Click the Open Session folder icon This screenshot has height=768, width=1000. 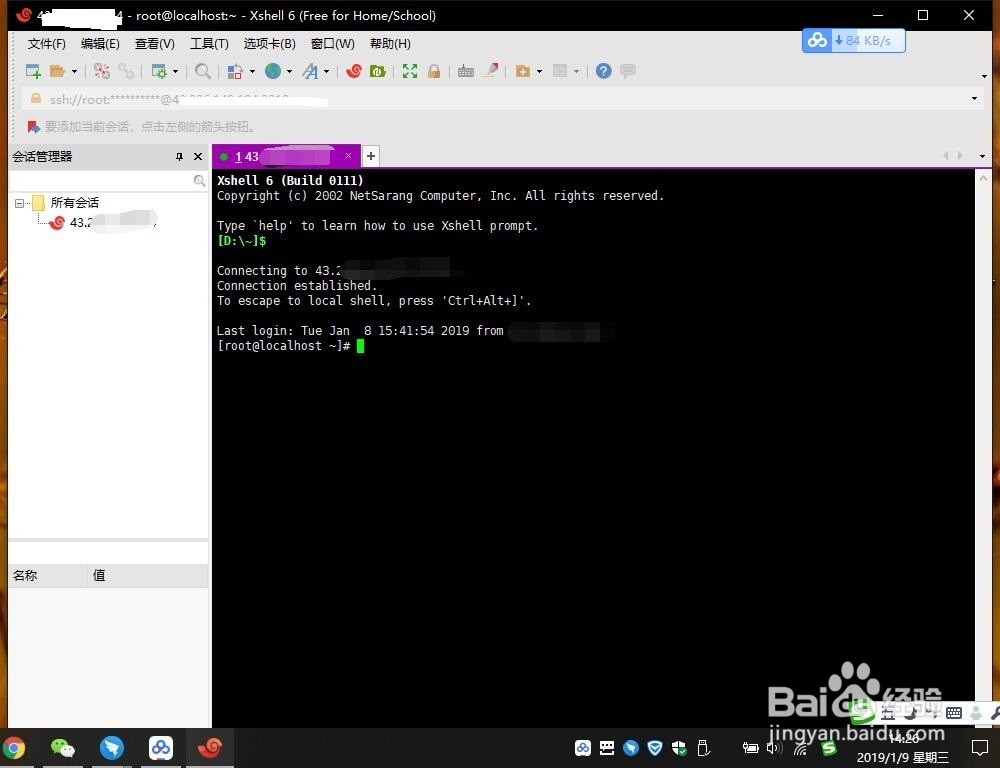point(57,71)
